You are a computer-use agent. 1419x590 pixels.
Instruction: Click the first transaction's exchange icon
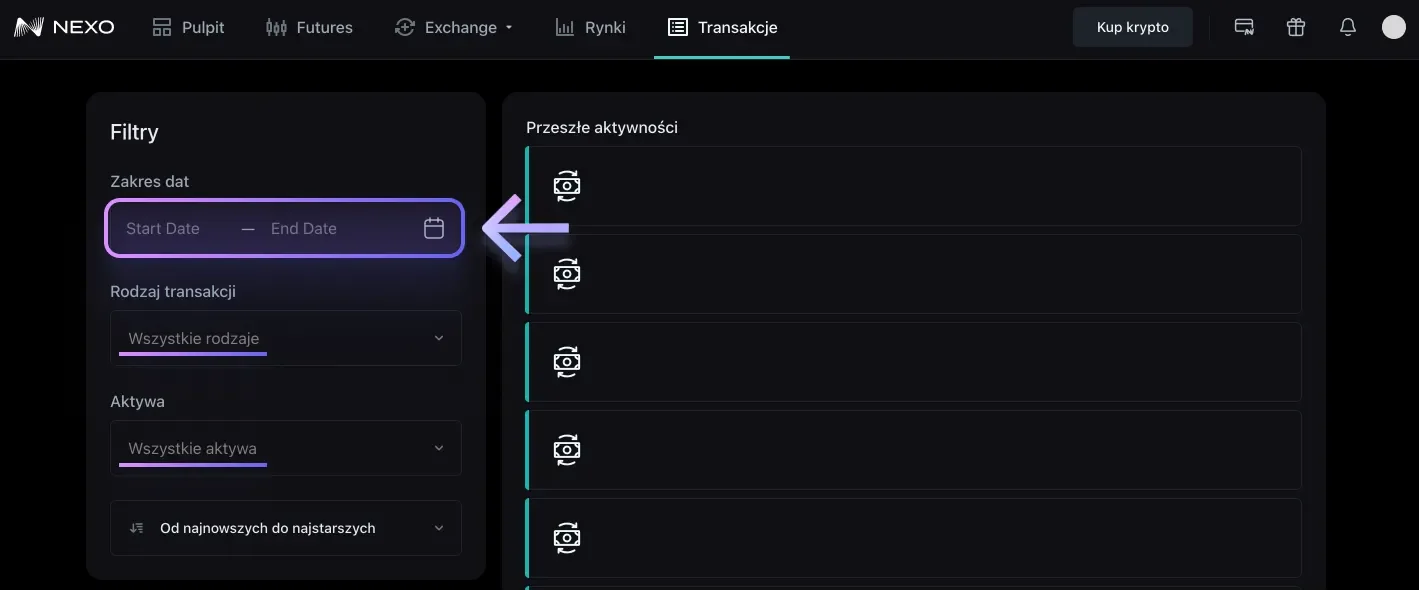point(567,186)
